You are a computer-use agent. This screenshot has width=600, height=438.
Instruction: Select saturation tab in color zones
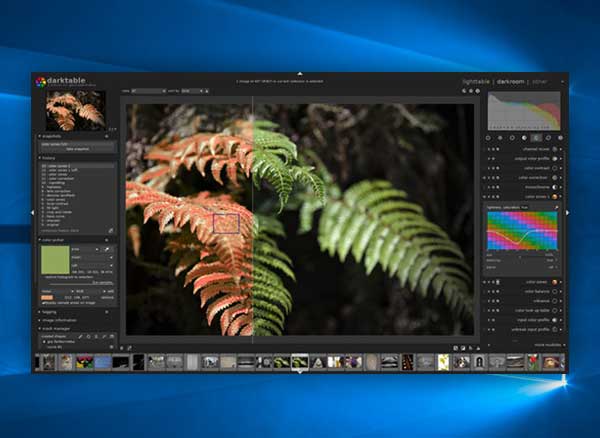click(x=511, y=207)
